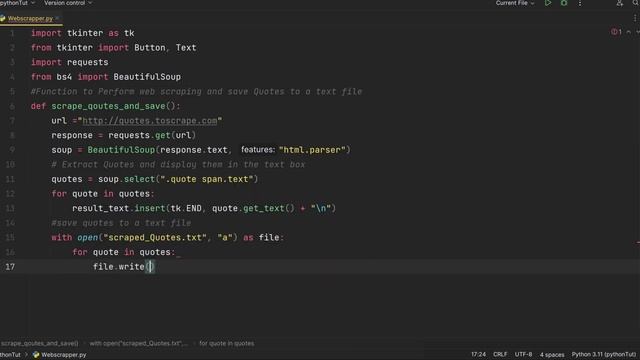Open the 4 spaces indent settings
The image size is (640, 360).
[x=552, y=354]
